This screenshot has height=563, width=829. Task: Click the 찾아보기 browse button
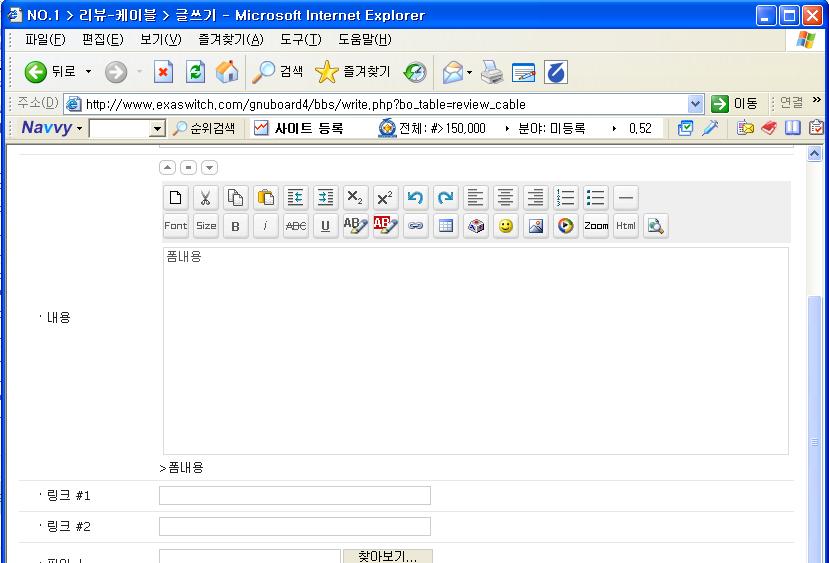(x=387, y=556)
